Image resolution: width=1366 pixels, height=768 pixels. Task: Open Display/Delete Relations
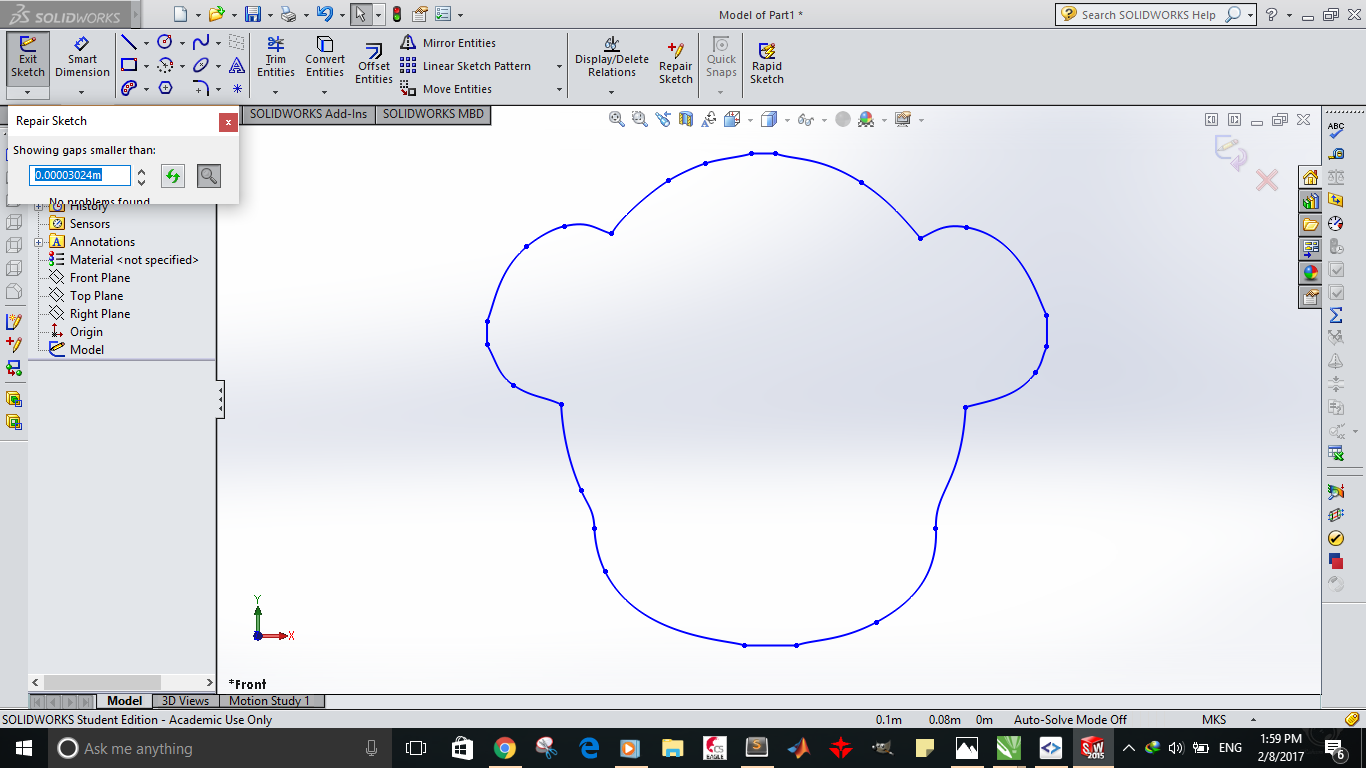click(612, 58)
